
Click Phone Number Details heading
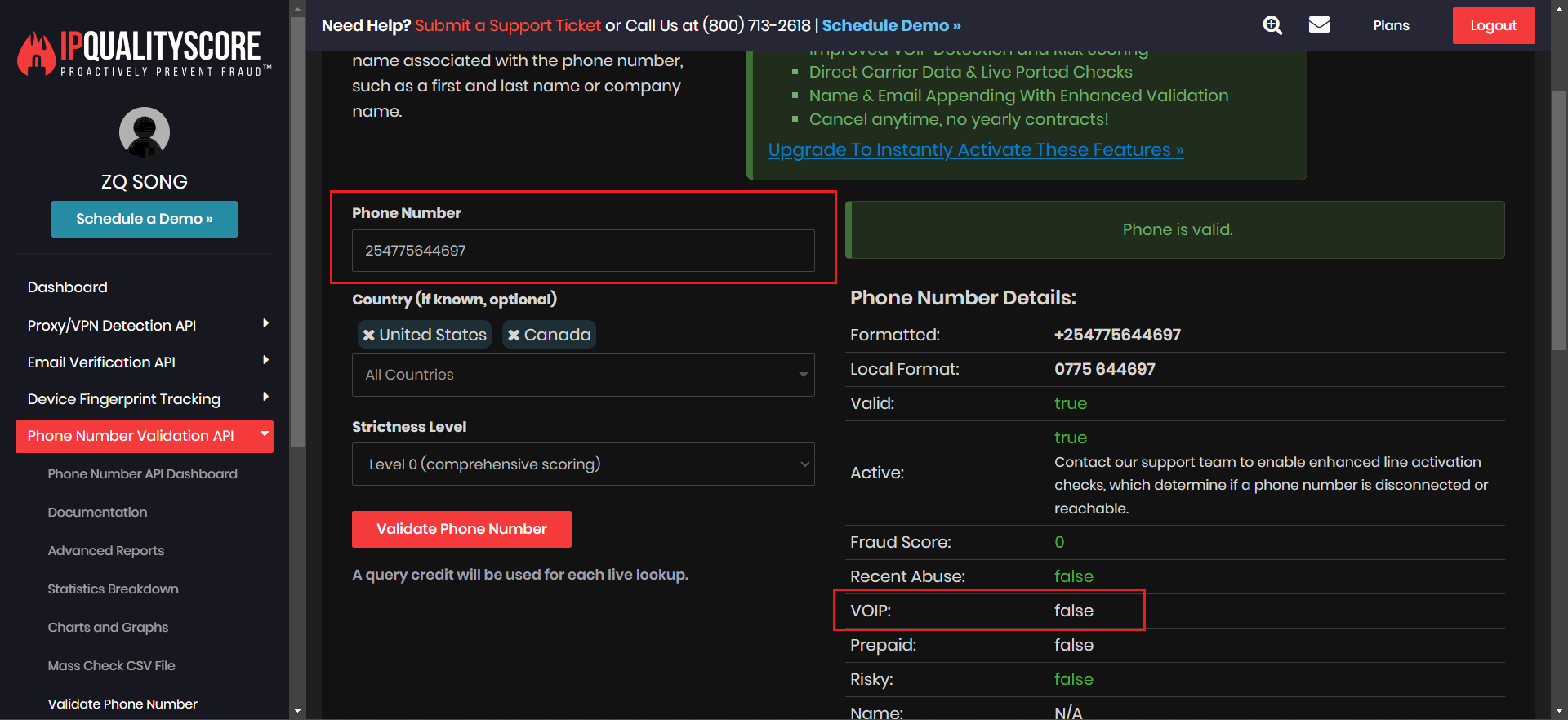(x=963, y=298)
